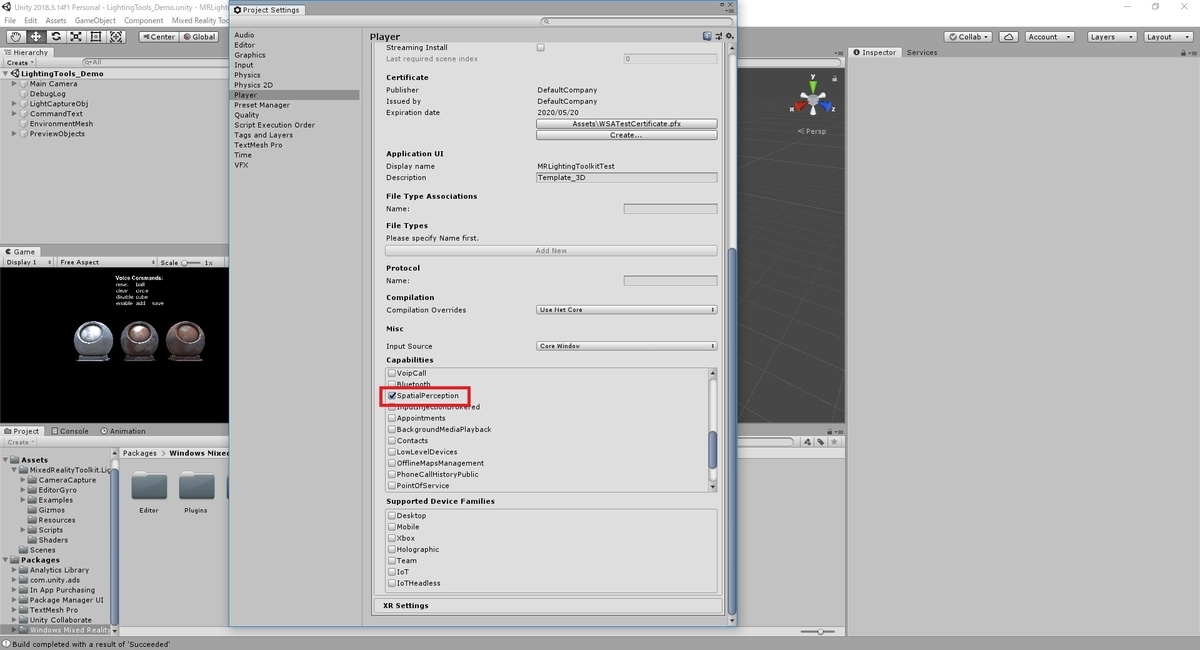Click the Create certificate button

[627, 135]
